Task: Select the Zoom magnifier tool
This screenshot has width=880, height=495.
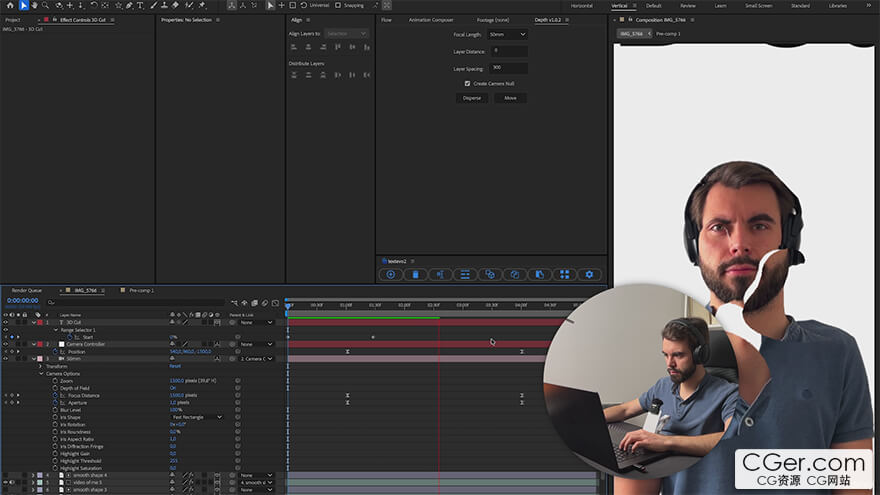Action: point(46,5)
